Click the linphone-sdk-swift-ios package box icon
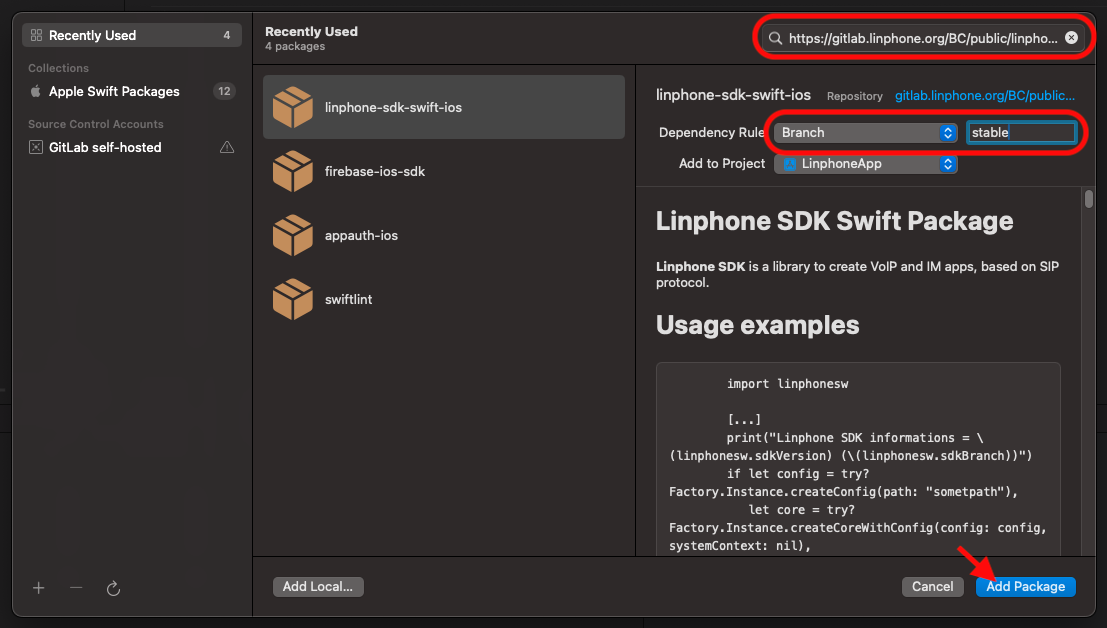This screenshot has height=628, width=1107. point(292,107)
